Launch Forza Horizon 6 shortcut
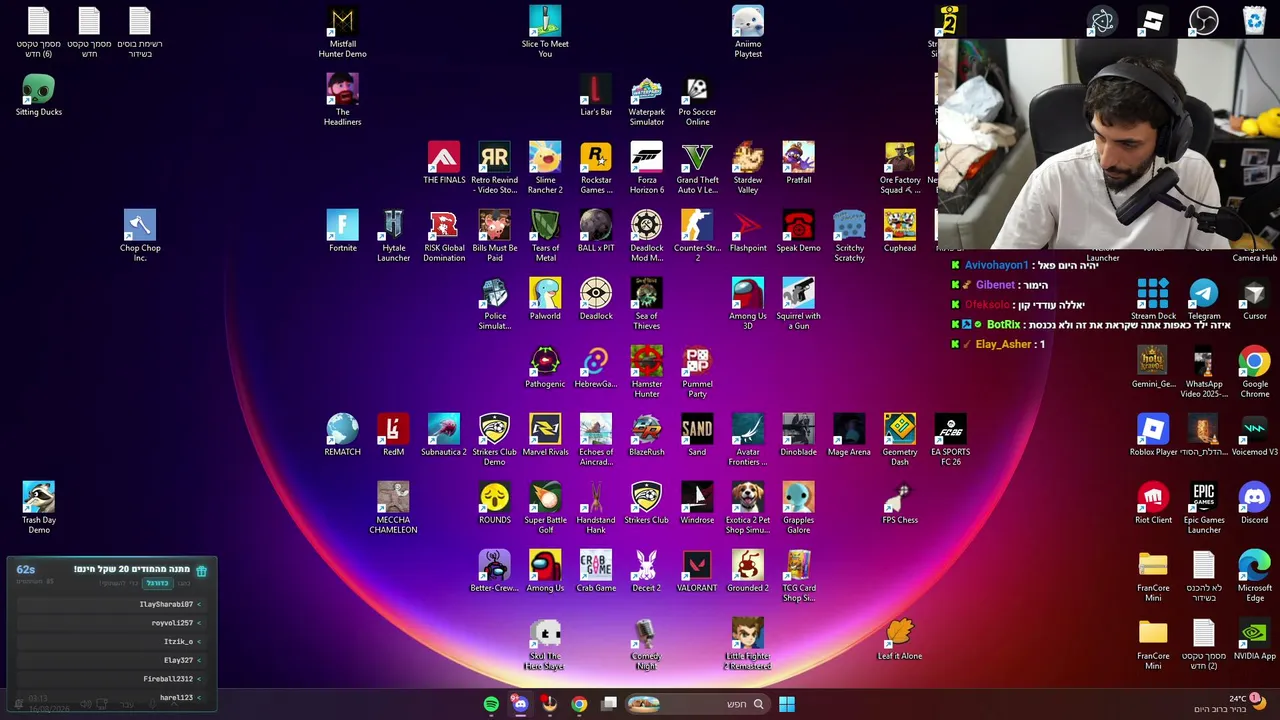The width and height of the screenshot is (1280, 720). 647,168
